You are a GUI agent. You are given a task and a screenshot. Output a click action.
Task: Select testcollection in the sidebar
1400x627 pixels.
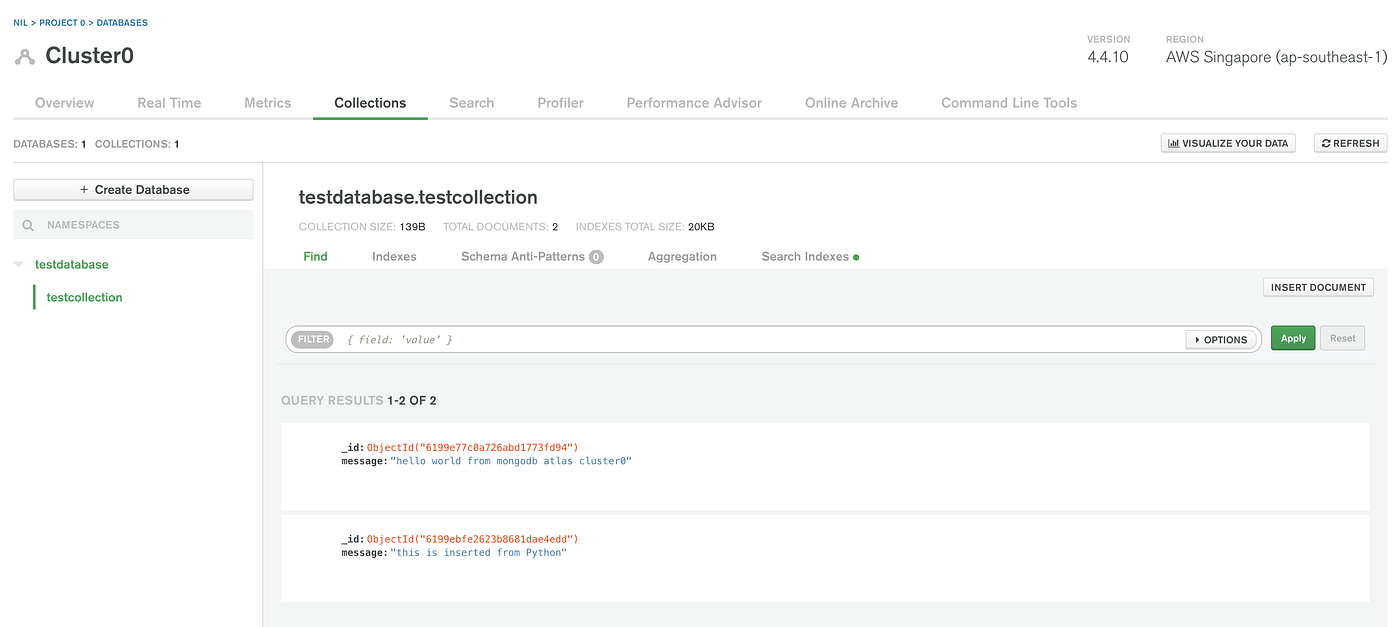[x=84, y=297]
